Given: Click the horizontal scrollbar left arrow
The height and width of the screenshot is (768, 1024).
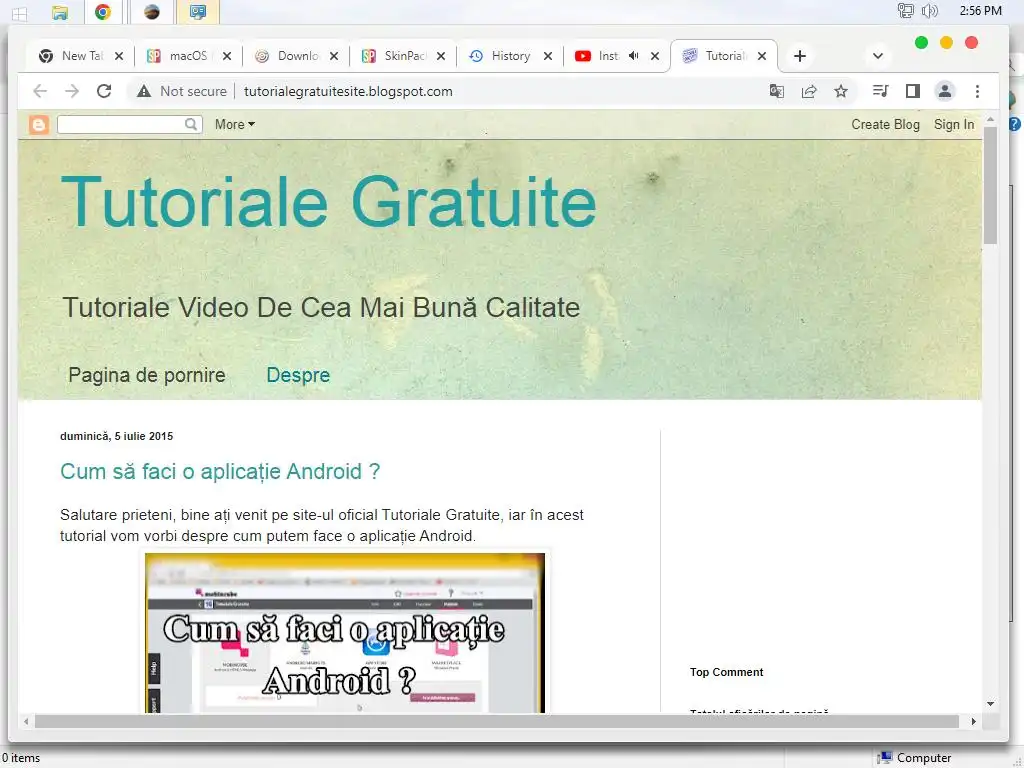Looking at the screenshot, I should pos(26,722).
